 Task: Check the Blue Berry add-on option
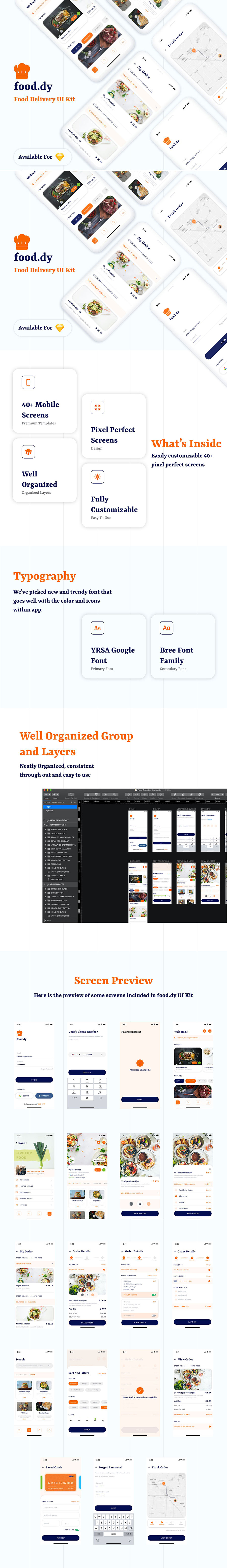click(x=177, y=1196)
